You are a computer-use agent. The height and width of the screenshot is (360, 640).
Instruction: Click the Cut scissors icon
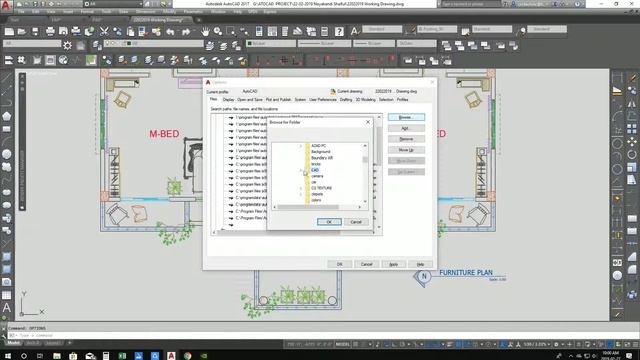pyautogui.click(x=104, y=31)
